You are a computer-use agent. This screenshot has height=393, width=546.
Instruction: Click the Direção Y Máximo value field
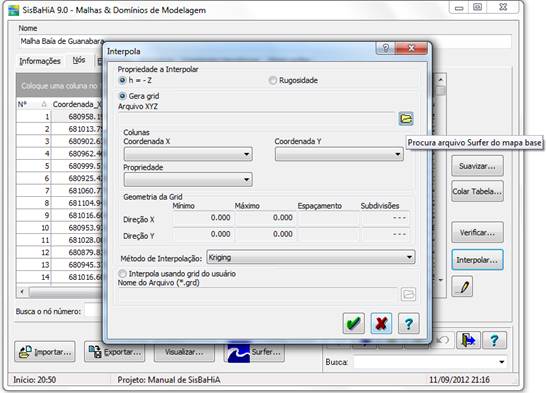click(265, 234)
